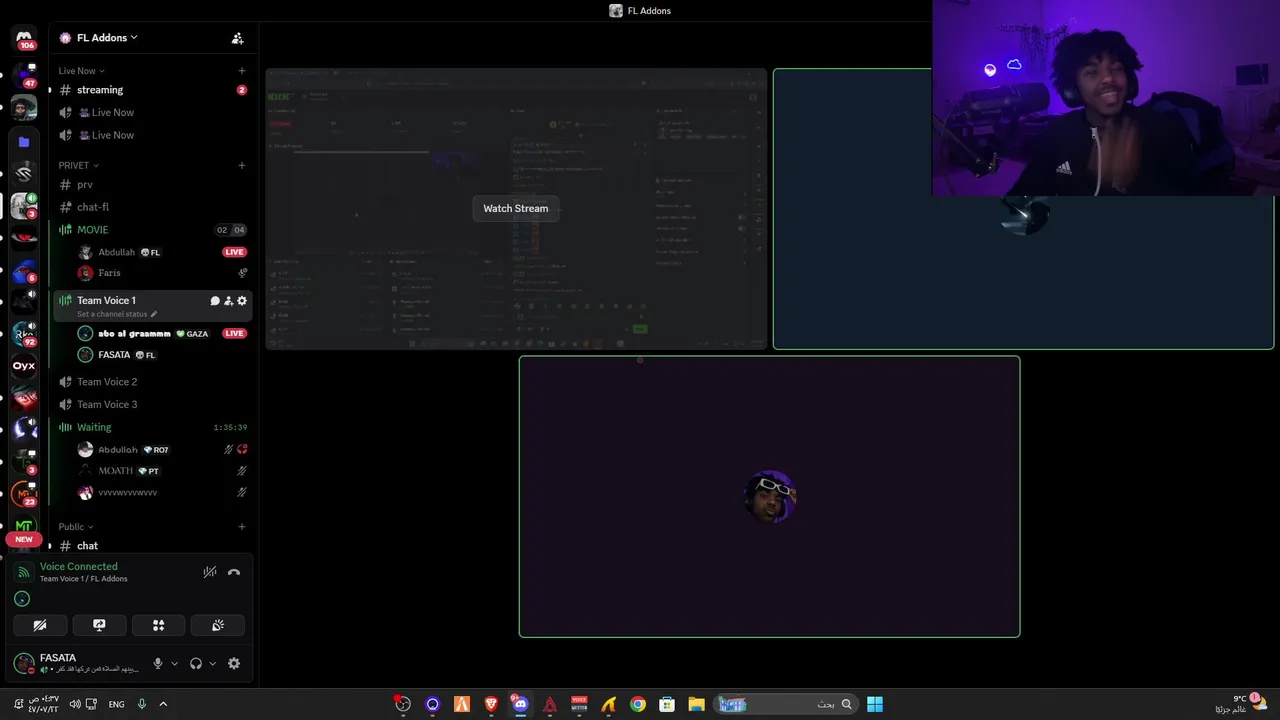Turn on camera button
The image size is (1280, 720).
[x=40, y=626]
